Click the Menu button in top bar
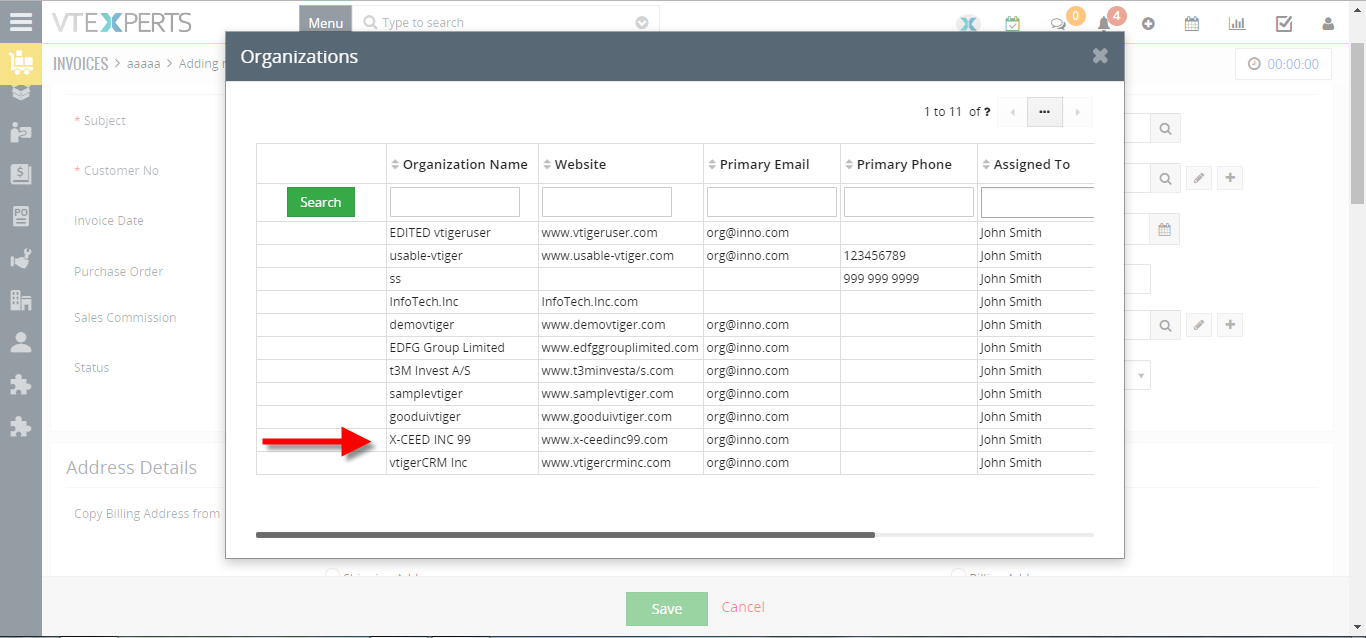The width and height of the screenshot is (1366, 638). [326, 23]
